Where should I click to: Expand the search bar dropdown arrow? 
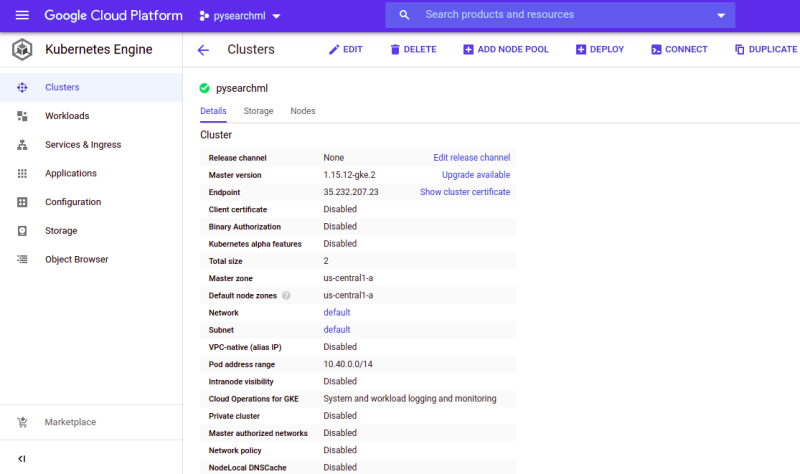click(721, 15)
